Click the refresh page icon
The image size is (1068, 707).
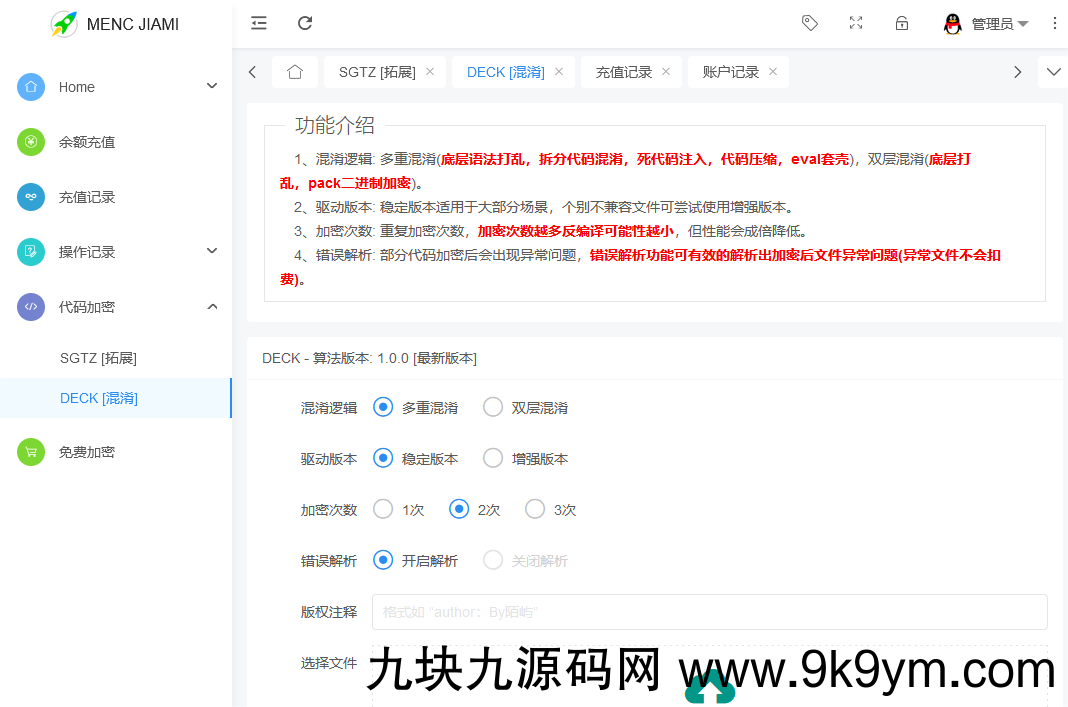[x=305, y=23]
